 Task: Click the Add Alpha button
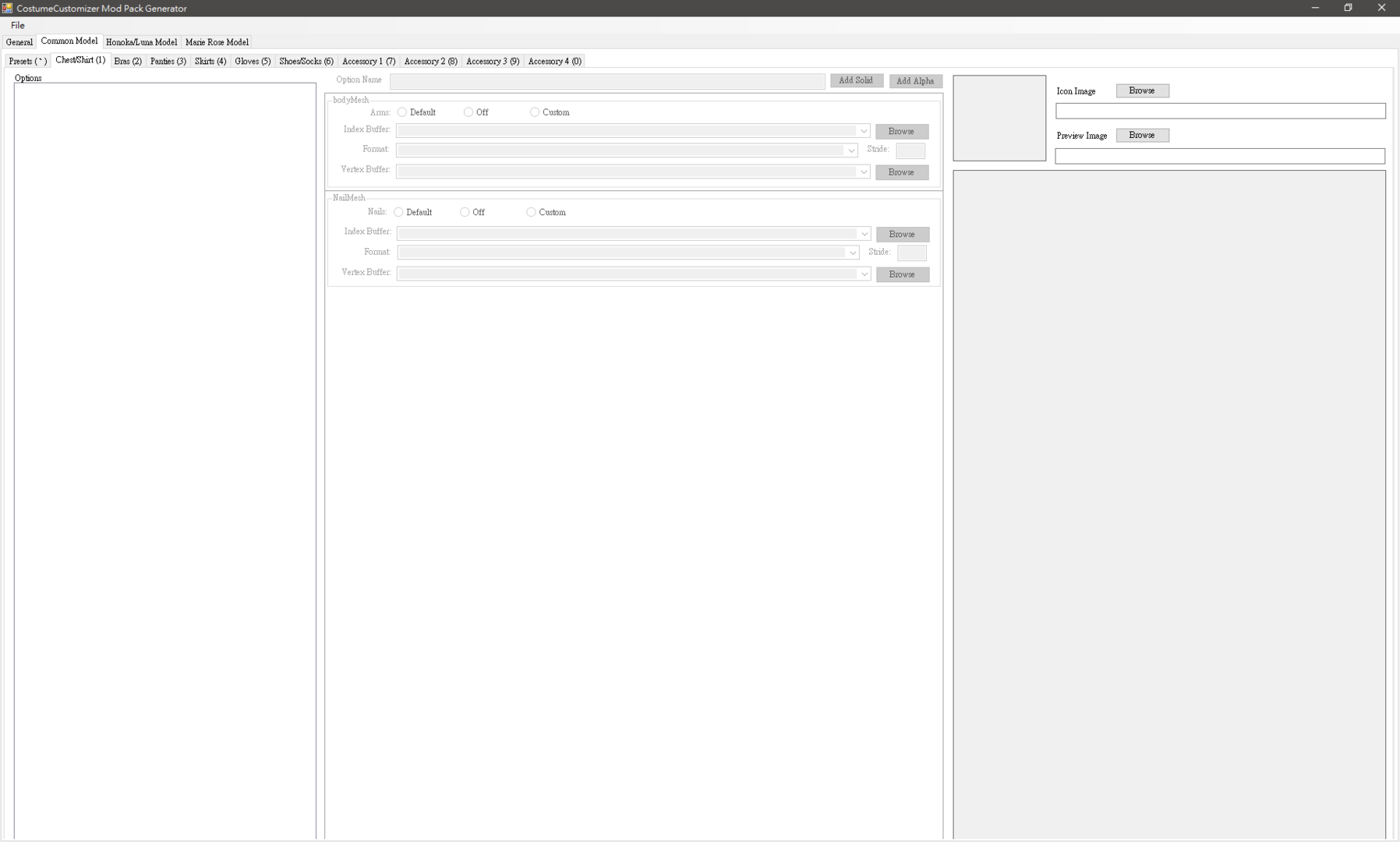pyautogui.click(x=915, y=81)
